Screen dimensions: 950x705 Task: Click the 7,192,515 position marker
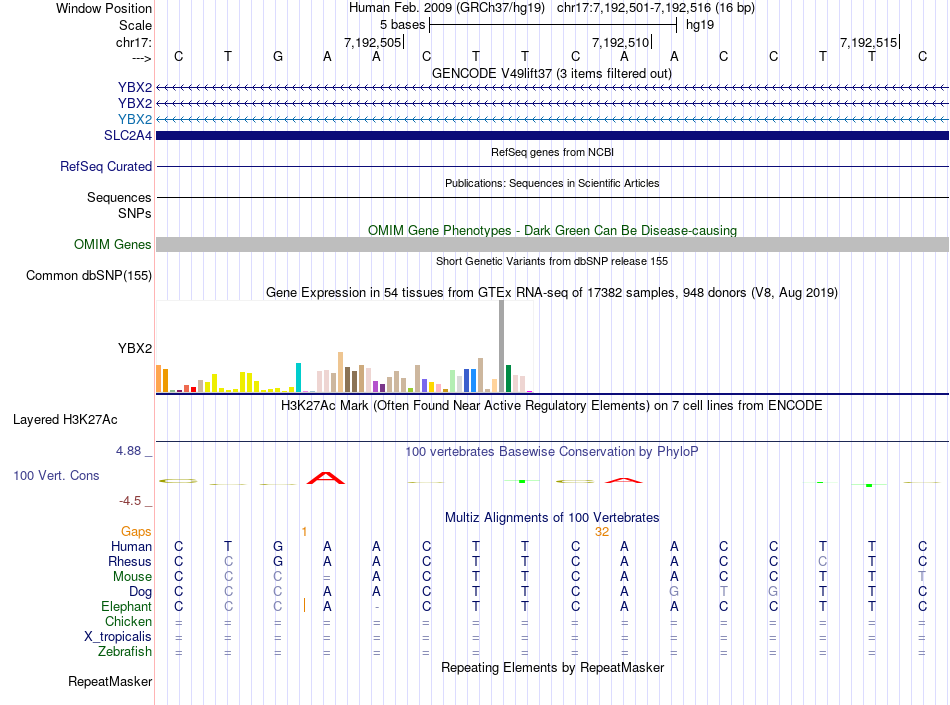point(869,42)
